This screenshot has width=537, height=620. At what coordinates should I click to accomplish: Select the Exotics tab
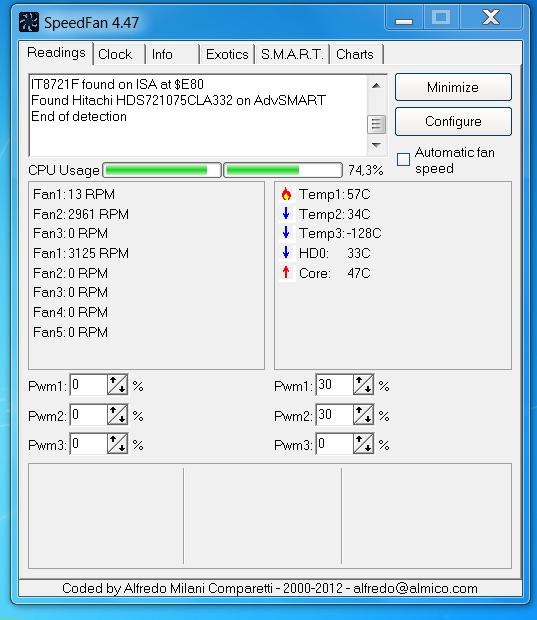tap(227, 54)
